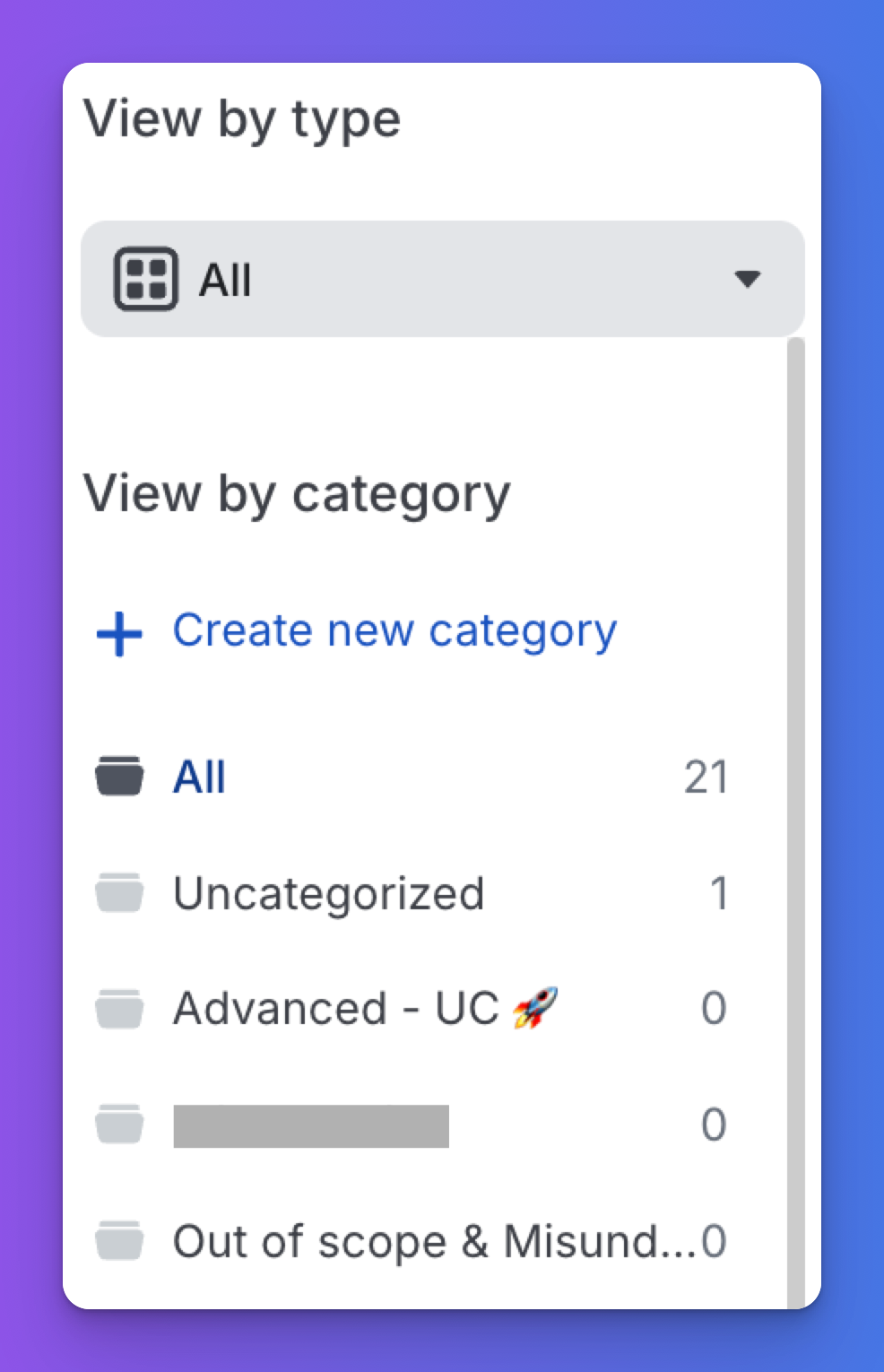This screenshot has width=884, height=1372.
Task: Click the count 21 next to All
Action: 706,777
